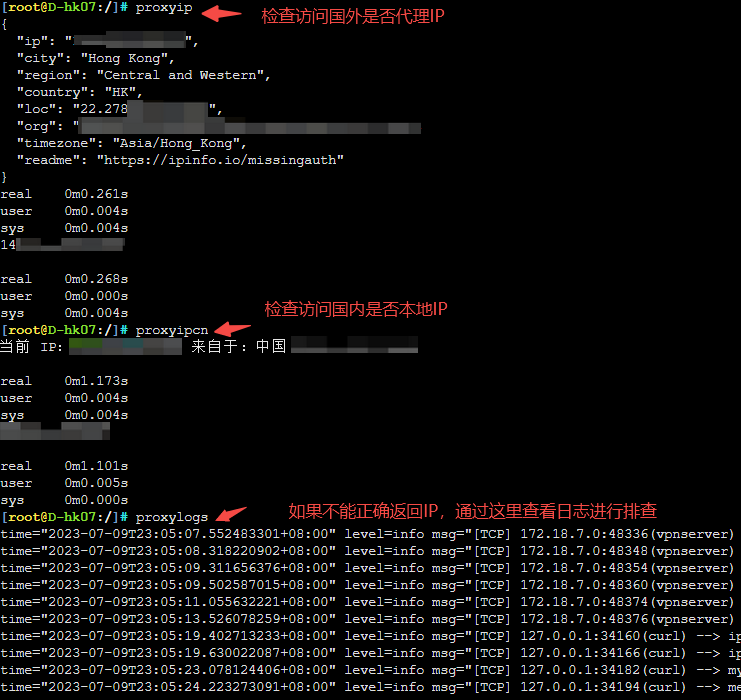741x700 pixels.
Task: Click the real 0m0.261s timing line
Action: pyautogui.click(x=64, y=194)
